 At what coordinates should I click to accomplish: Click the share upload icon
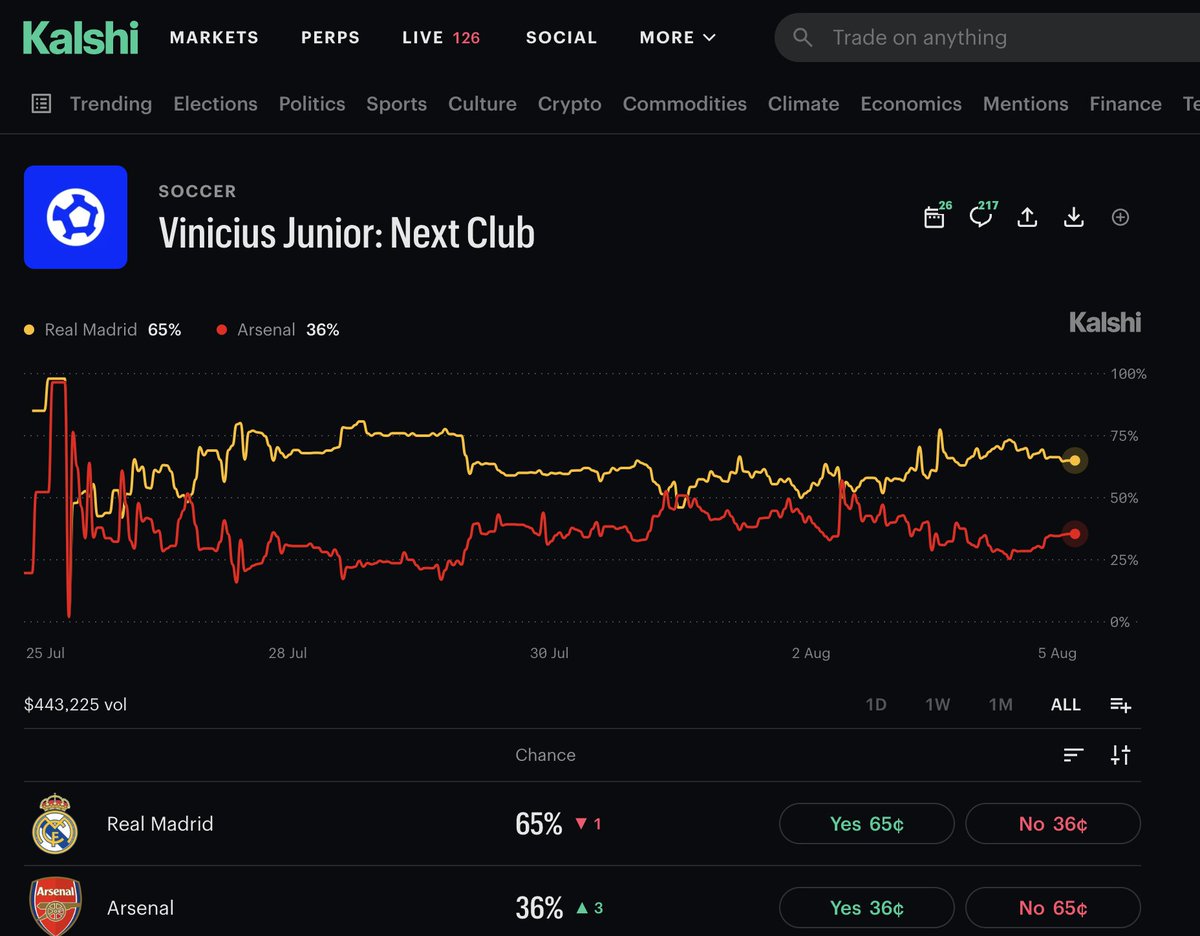point(1027,217)
